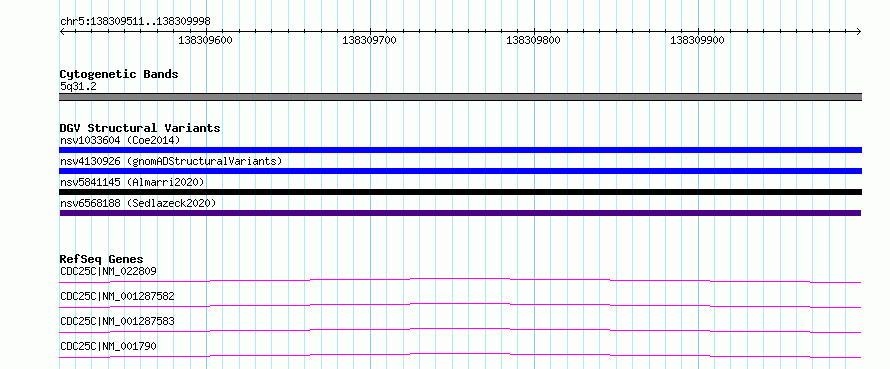This screenshot has width=890, height=369.
Task: Click the CDC25C|NM_001790 transcript label
Action: (108, 346)
